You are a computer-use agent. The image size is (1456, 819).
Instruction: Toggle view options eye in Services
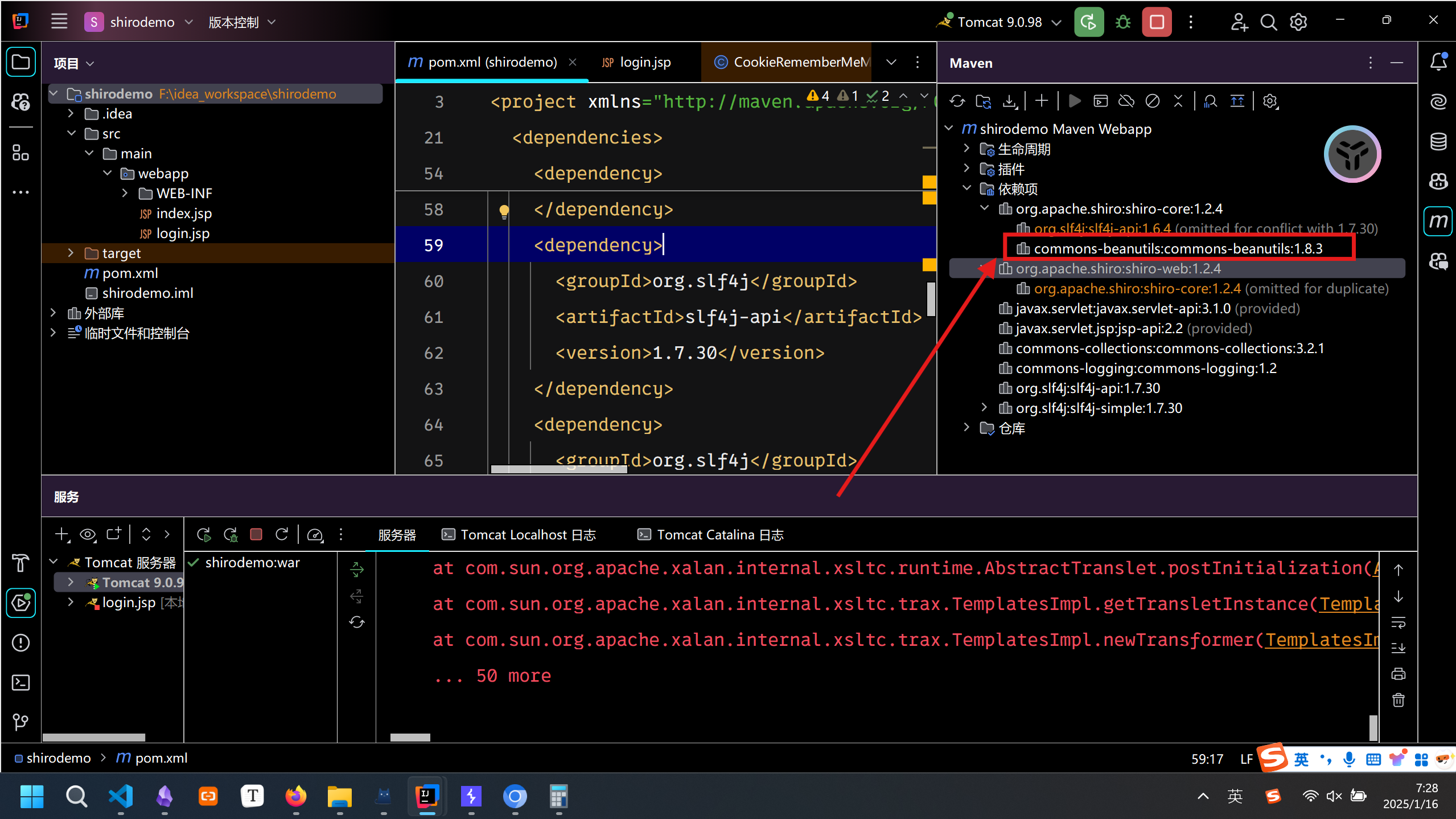pos(88,534)
